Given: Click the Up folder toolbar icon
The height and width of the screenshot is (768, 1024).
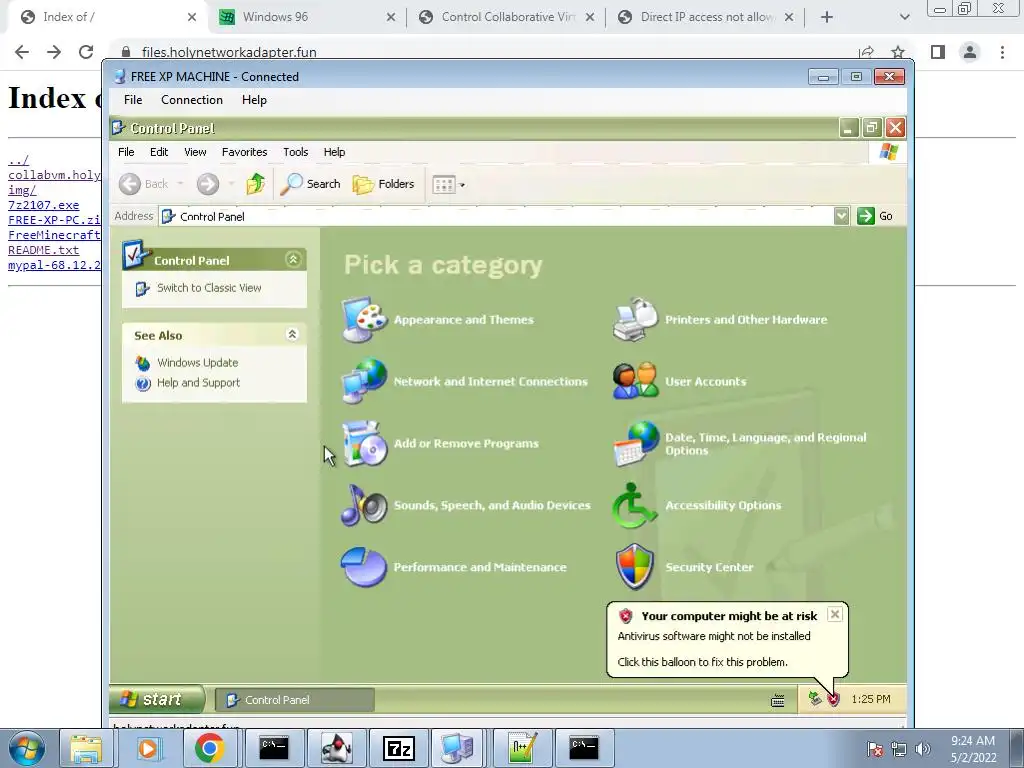Looking at the screenshot, I should pos(255,184).
